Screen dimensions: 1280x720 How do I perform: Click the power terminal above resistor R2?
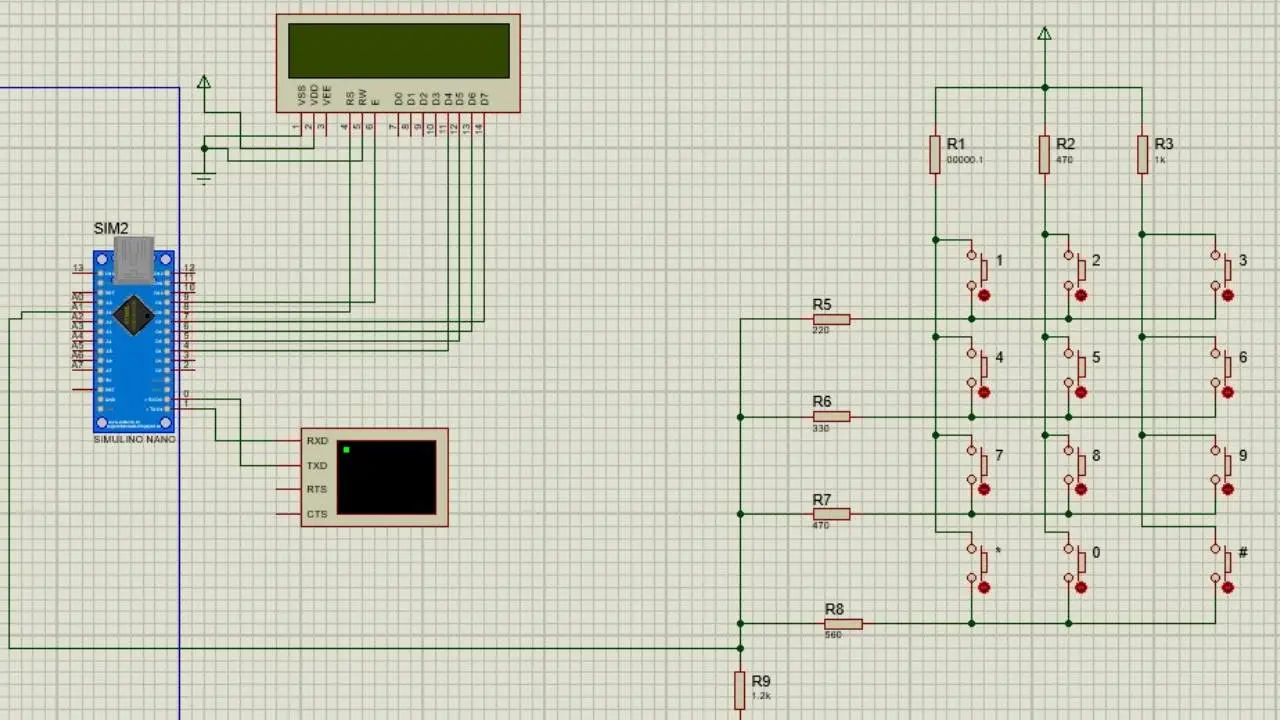(1044, 35)
